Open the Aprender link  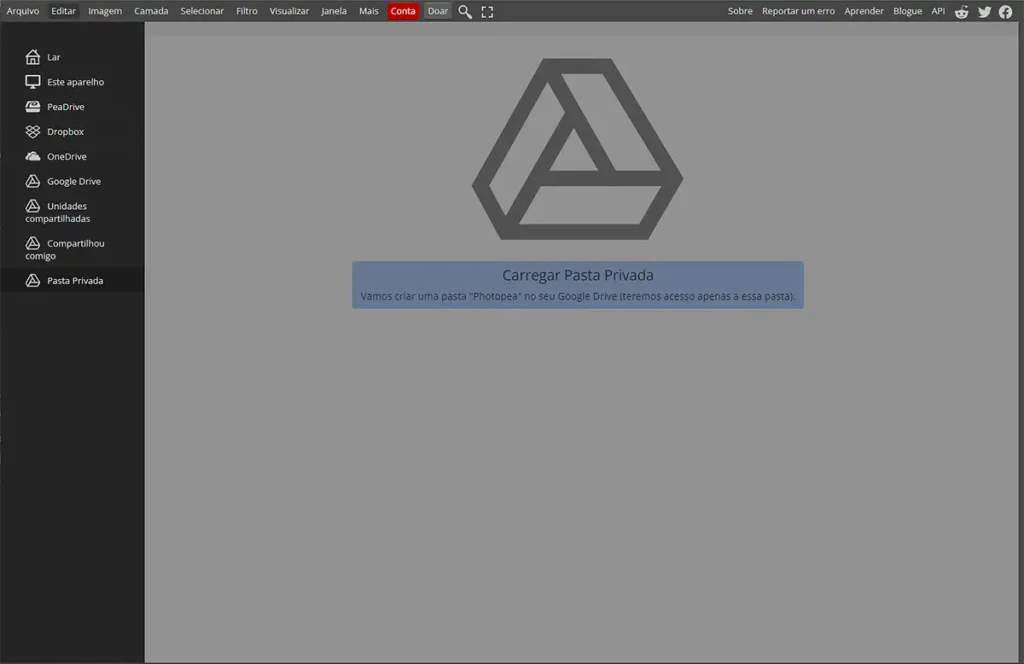coord(863,11)
